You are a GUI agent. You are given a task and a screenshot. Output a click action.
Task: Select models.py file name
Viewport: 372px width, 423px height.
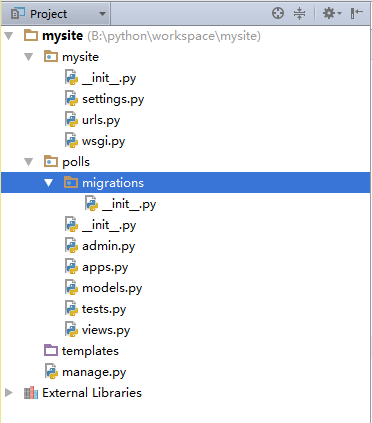(x=112, y=288)
